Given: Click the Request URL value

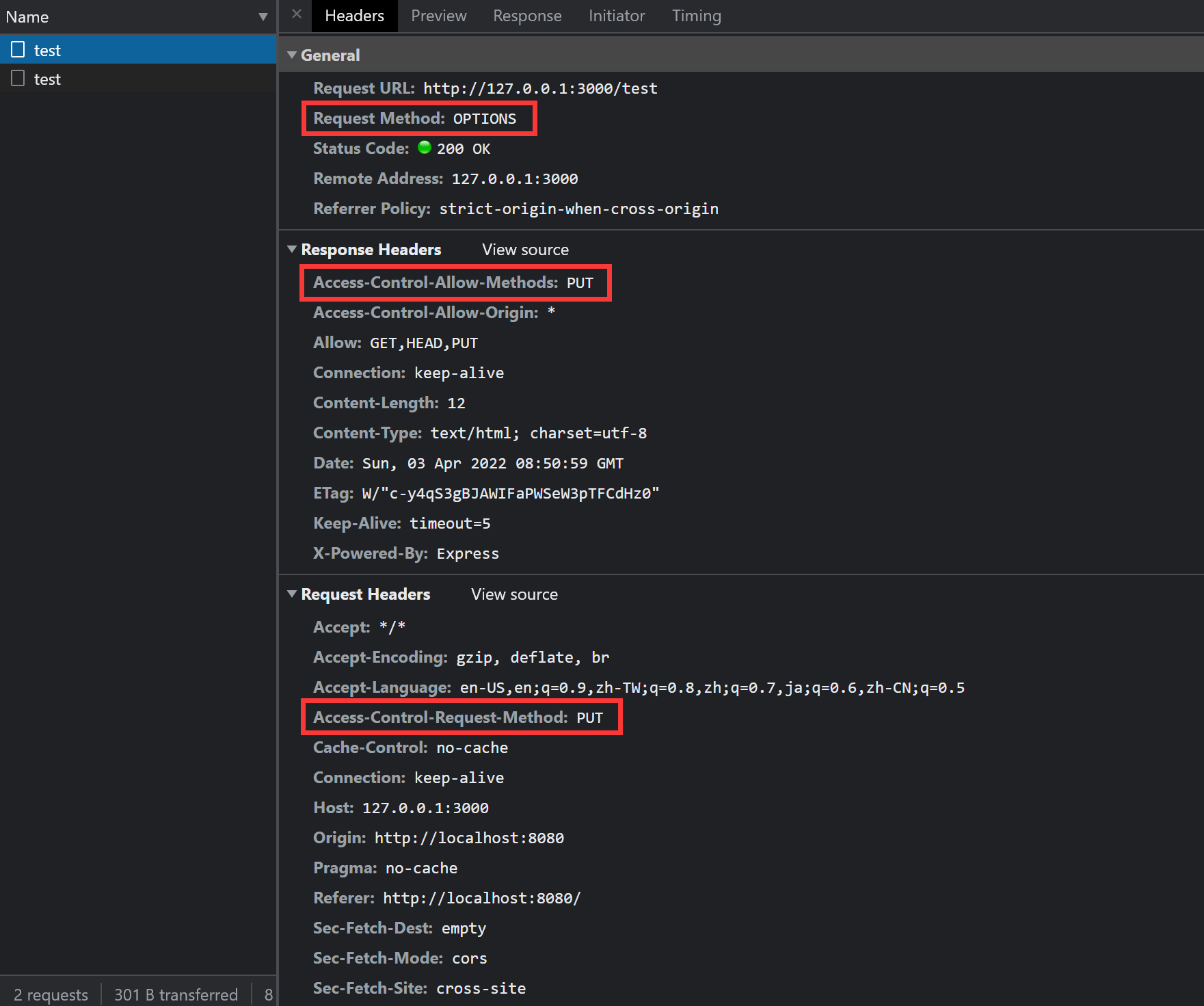Looking at the screenshot, I should coord(539,88).
